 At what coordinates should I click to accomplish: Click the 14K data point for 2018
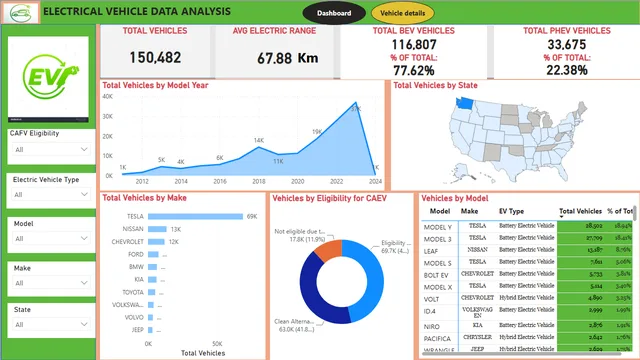click(258, 147)
